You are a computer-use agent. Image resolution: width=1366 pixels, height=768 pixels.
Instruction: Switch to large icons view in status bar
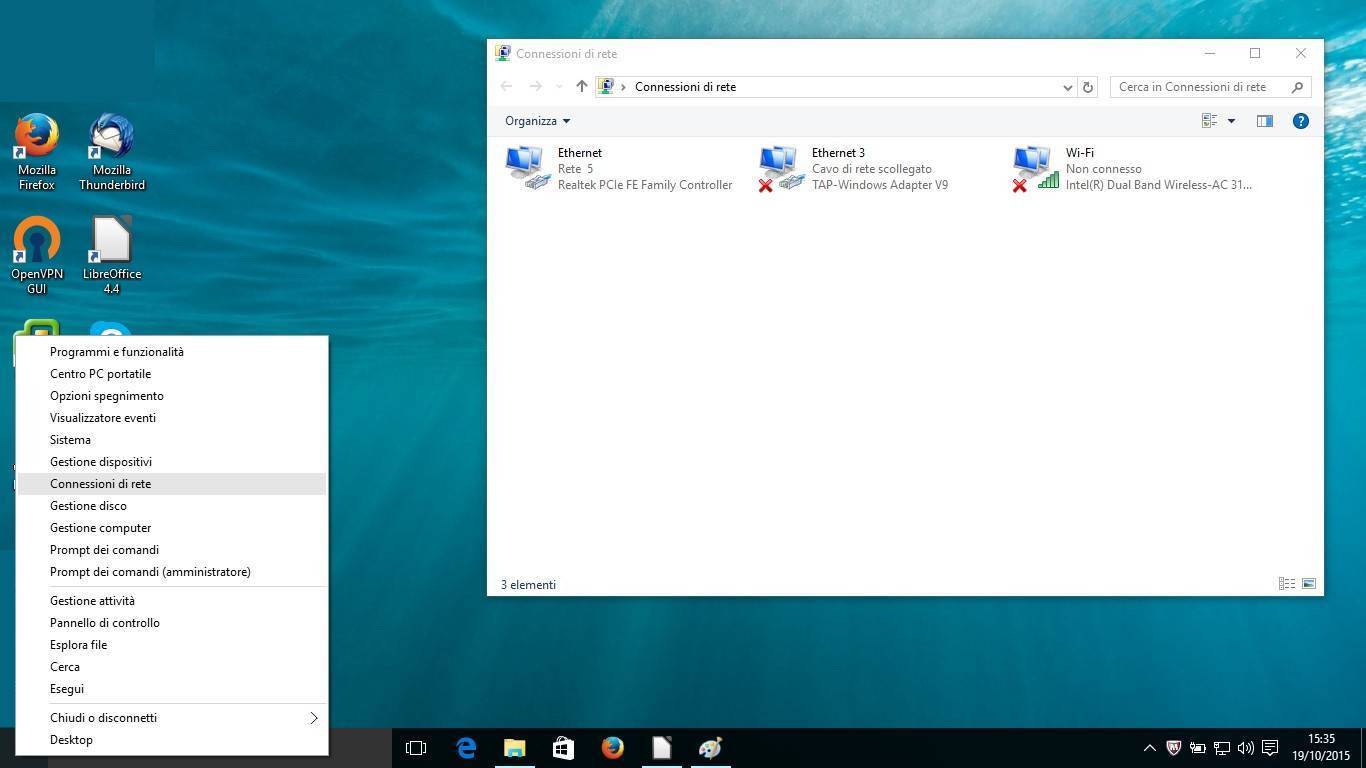[1309, 584]
